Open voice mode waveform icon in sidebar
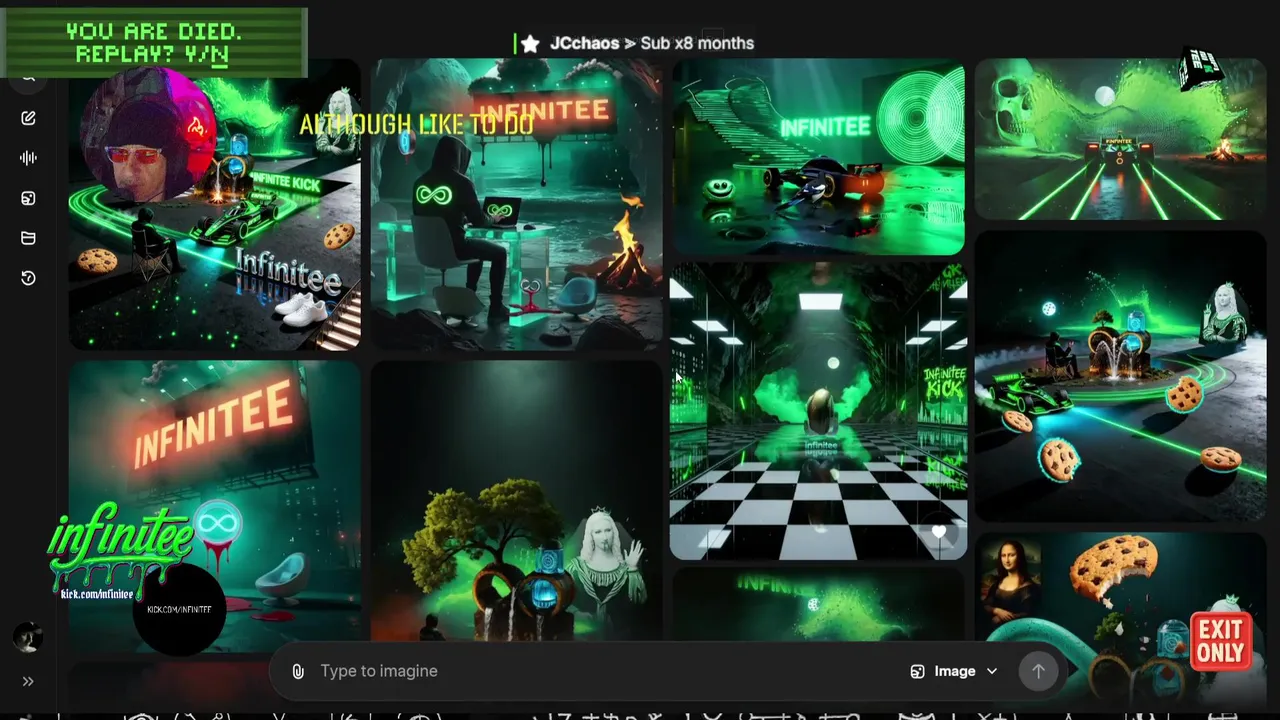 [x=28, y=158]
